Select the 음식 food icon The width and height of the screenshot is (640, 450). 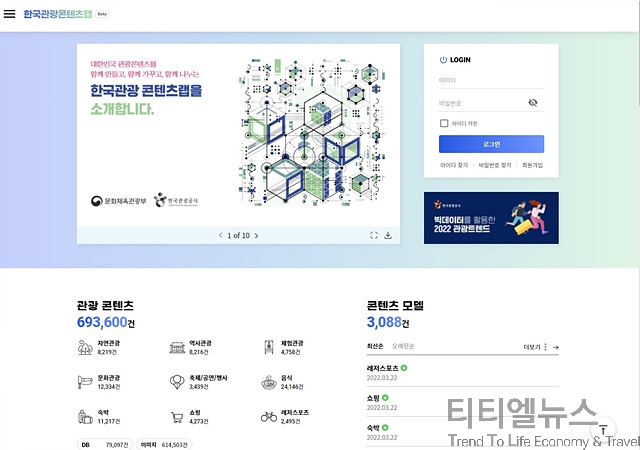tap(269, 382)
